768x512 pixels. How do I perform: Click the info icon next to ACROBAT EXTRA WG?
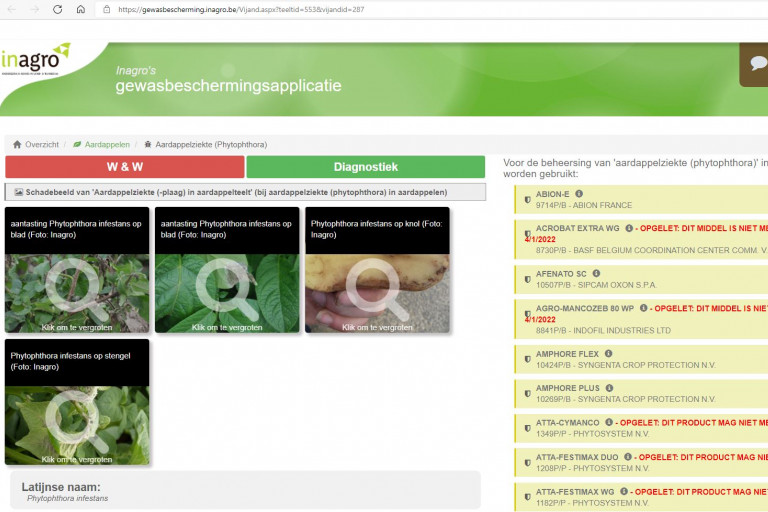pyautogui.click(x=629, y=228)
